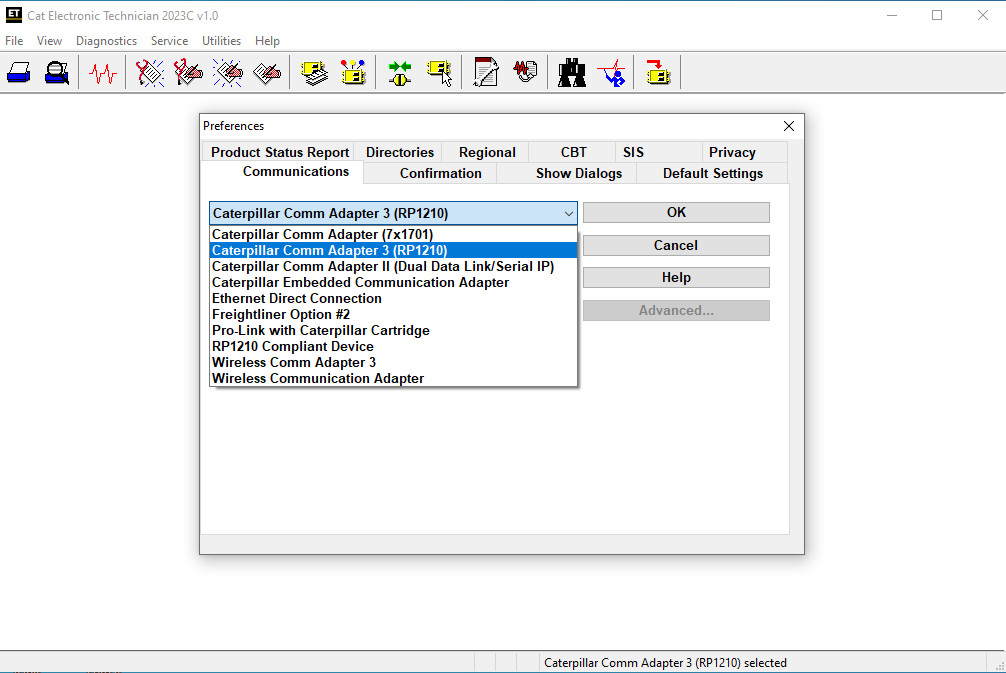
Task: Open the Status Tool waveform icon
Action: click(x=103, y=73)
